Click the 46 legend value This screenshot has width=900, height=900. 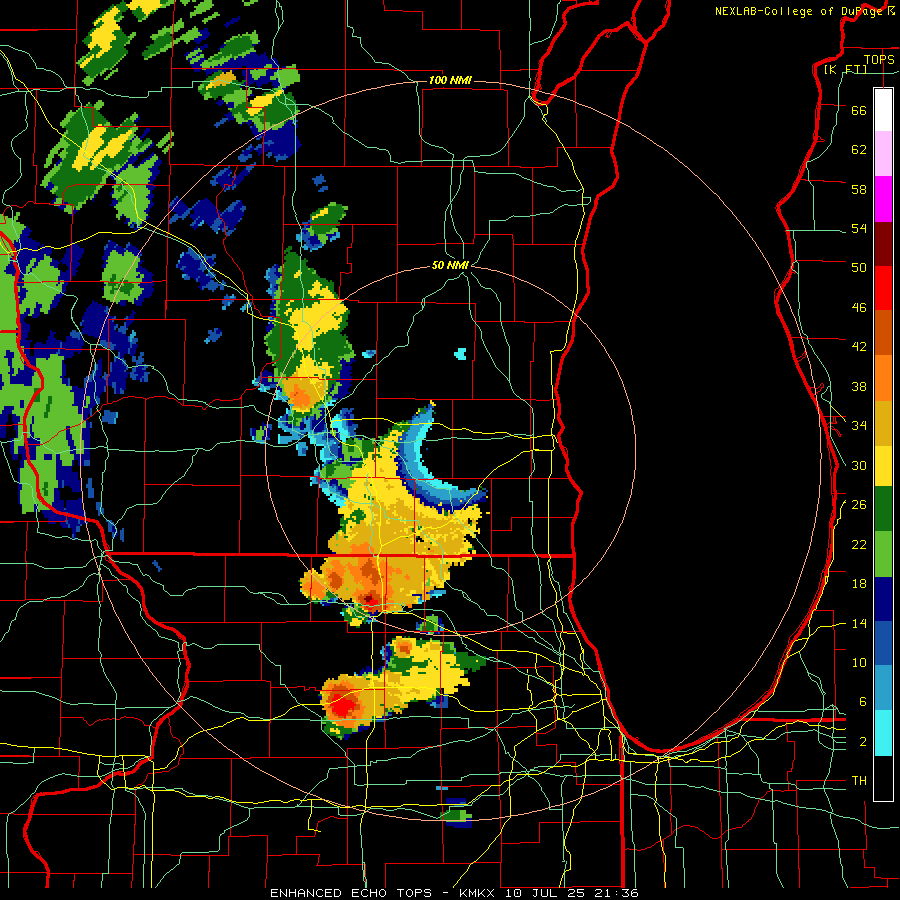(859, 308)
